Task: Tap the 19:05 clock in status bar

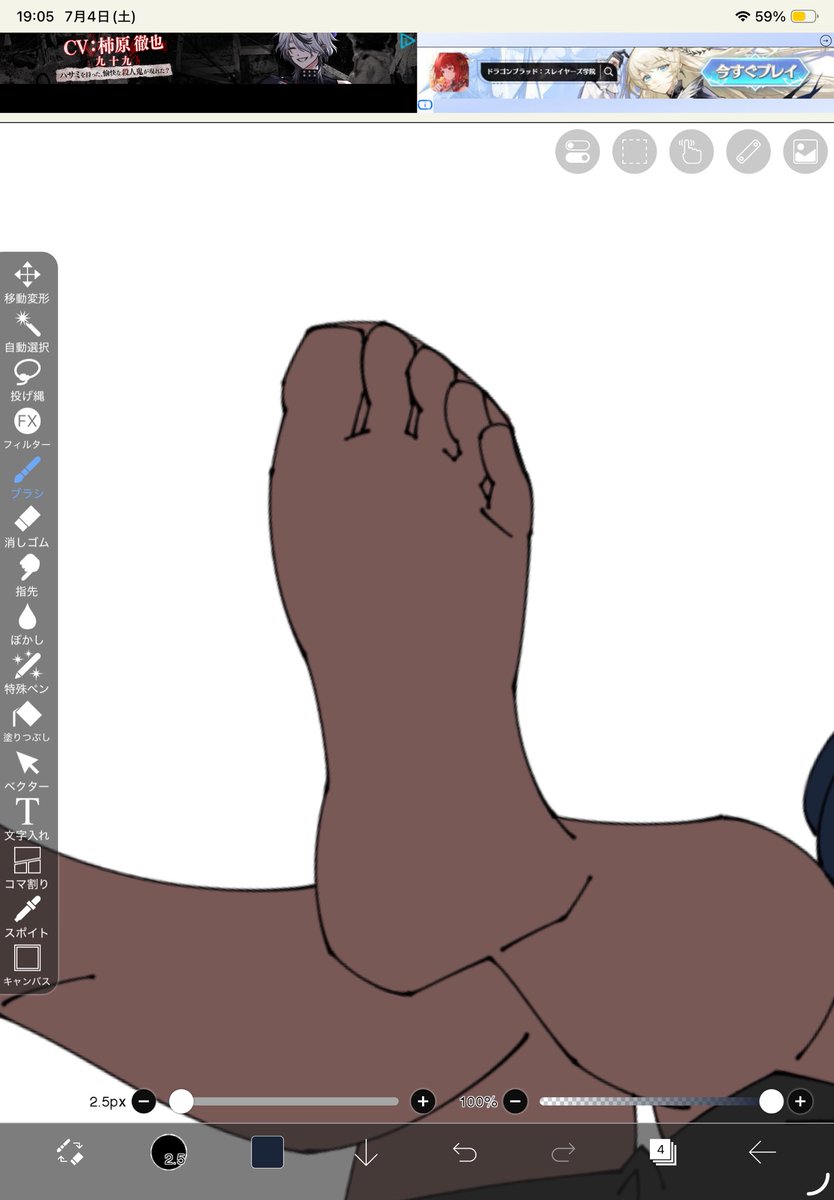Action: [35, 17]
